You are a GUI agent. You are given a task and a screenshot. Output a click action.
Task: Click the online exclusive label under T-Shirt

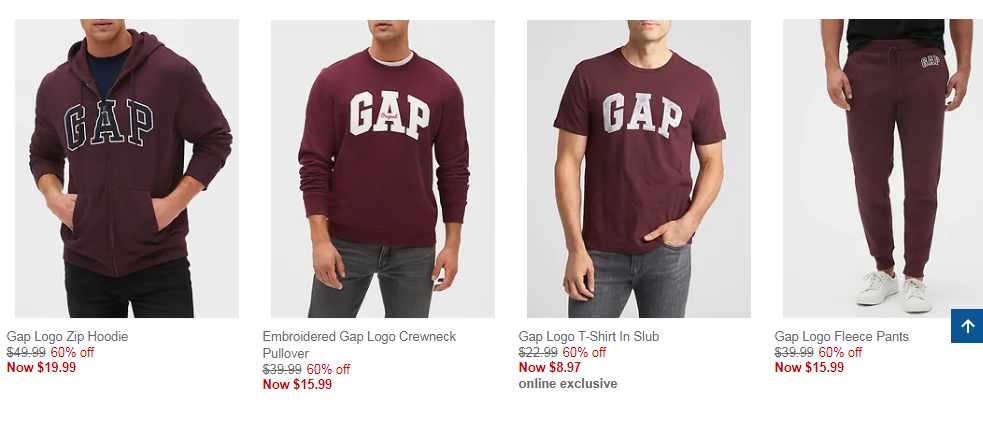pos(568,383)
